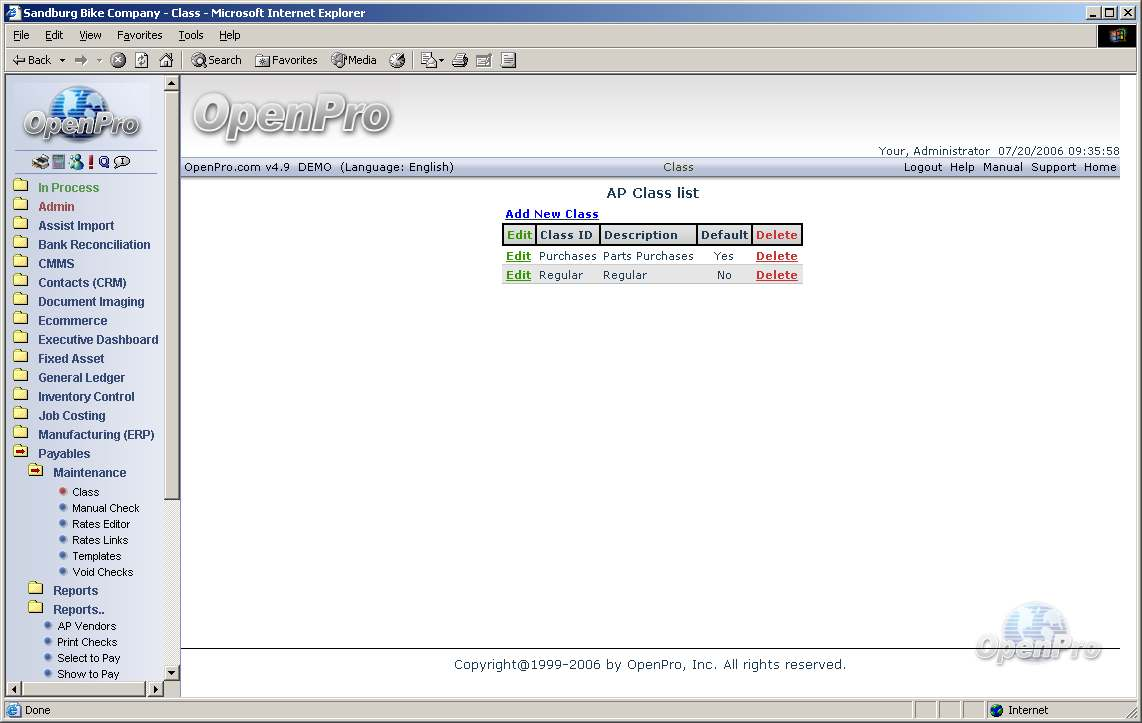The width and height of the screenshot is (1142, 723).
Task: Edit the Purchases class entry
Action: pyautogui.click(x=518, y=256)
